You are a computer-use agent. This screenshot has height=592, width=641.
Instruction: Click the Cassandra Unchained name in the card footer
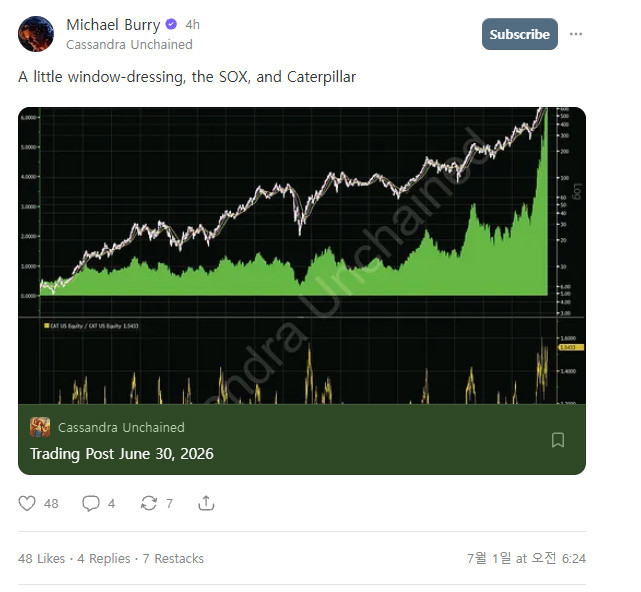click(x=121, y=427)
